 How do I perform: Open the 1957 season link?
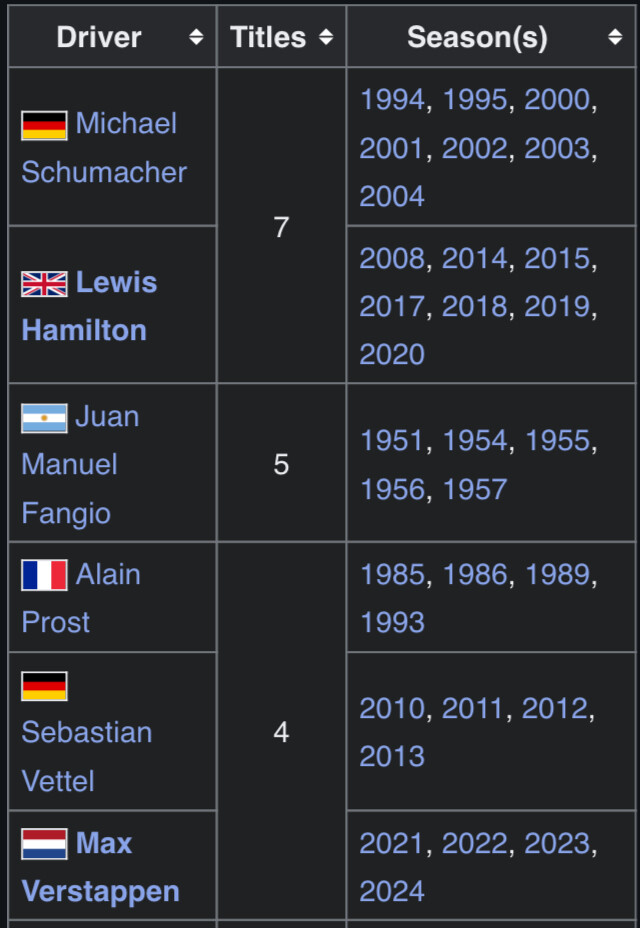point(475,489)
